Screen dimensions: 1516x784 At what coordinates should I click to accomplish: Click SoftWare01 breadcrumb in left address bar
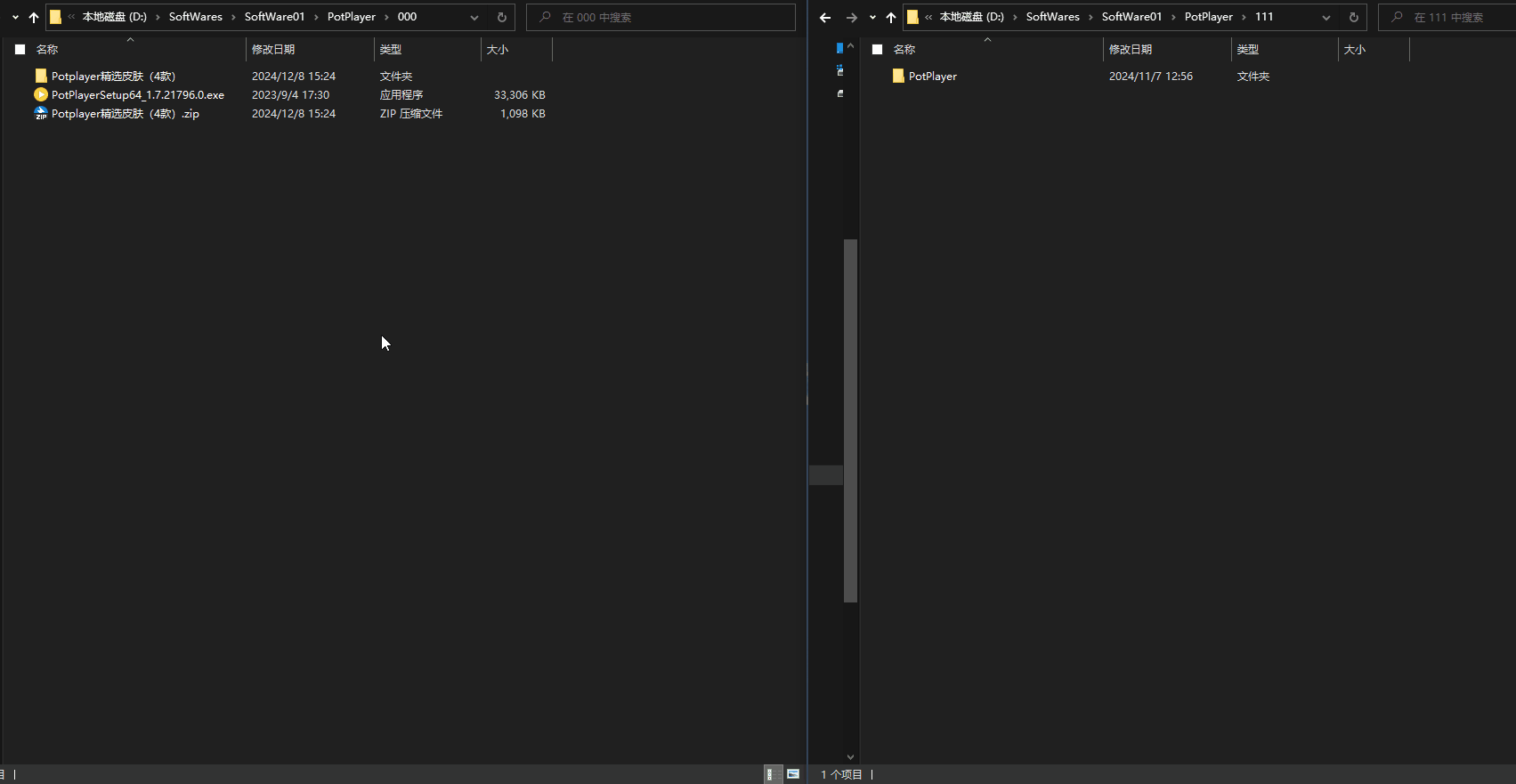[274, 17]
